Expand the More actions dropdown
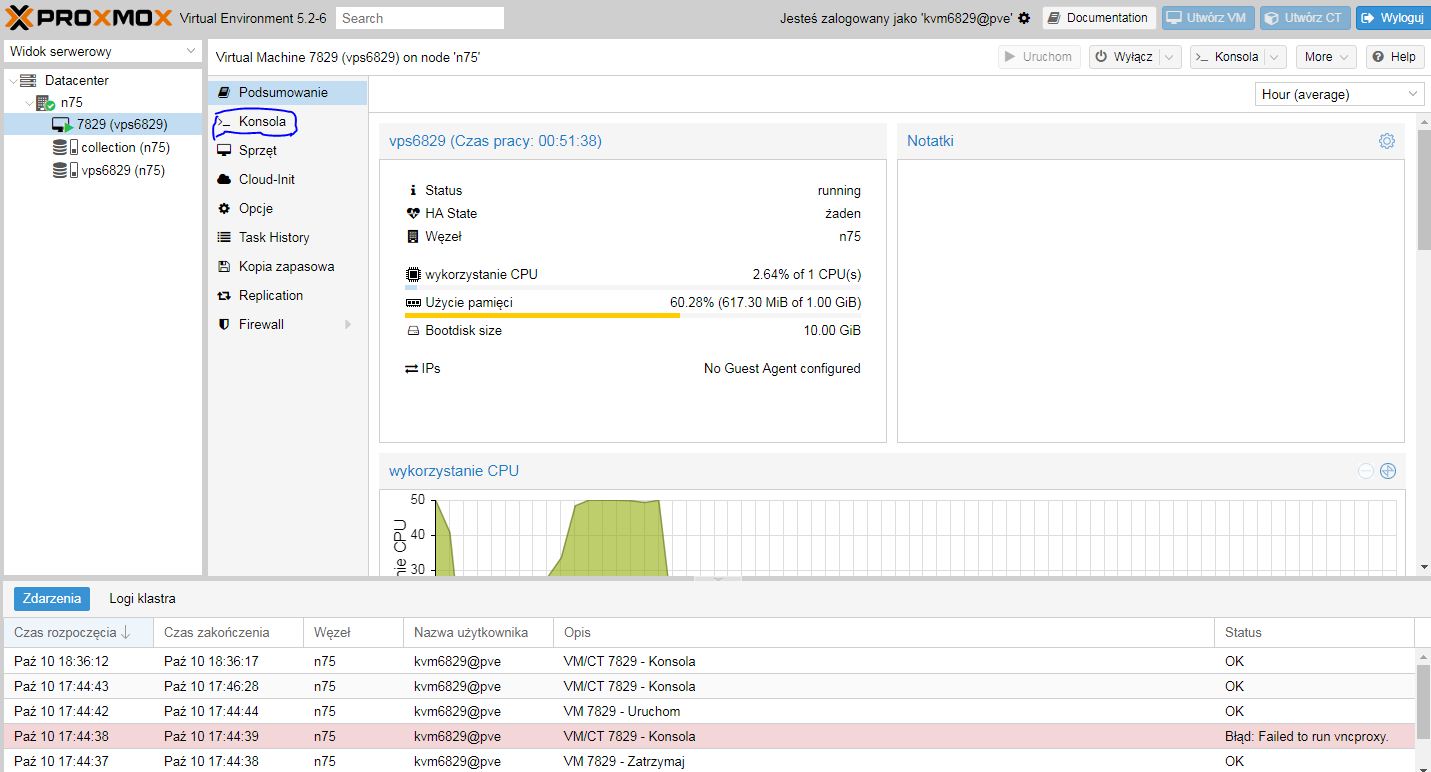 1326,57
